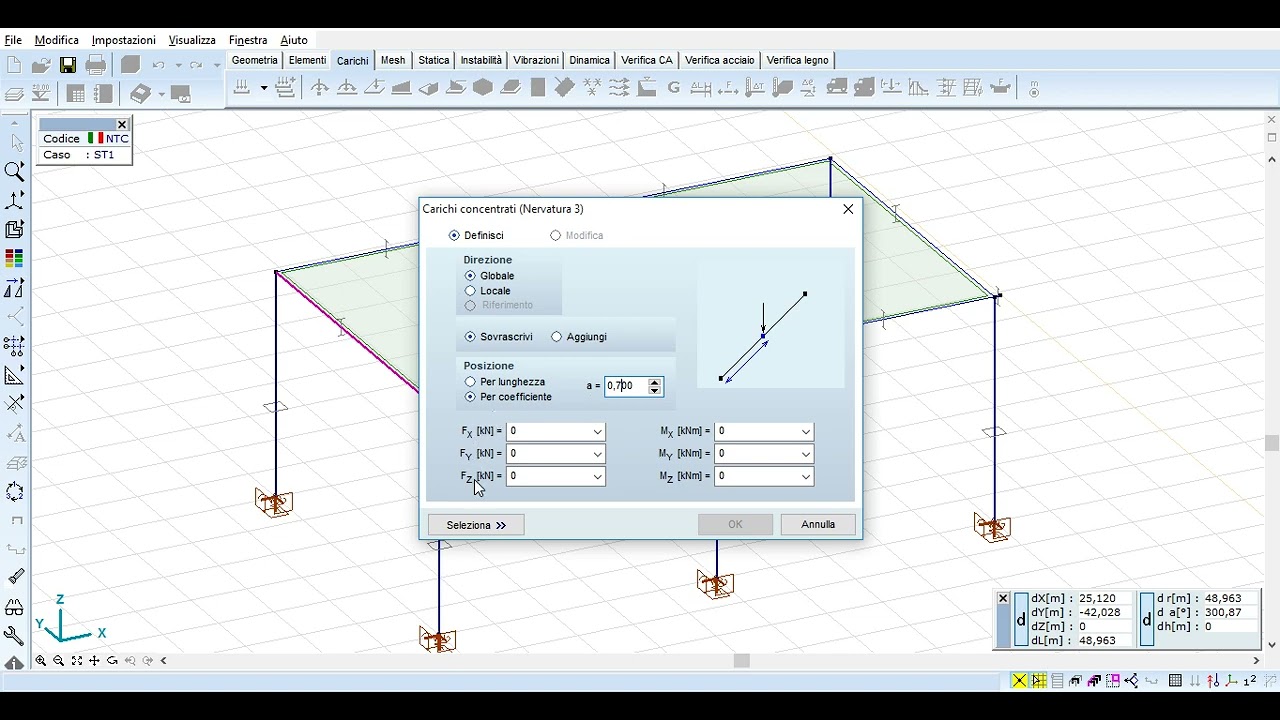Select Per coefficiente position option
The width and height of the screenshot is (1280, 720).
point(470,397)
